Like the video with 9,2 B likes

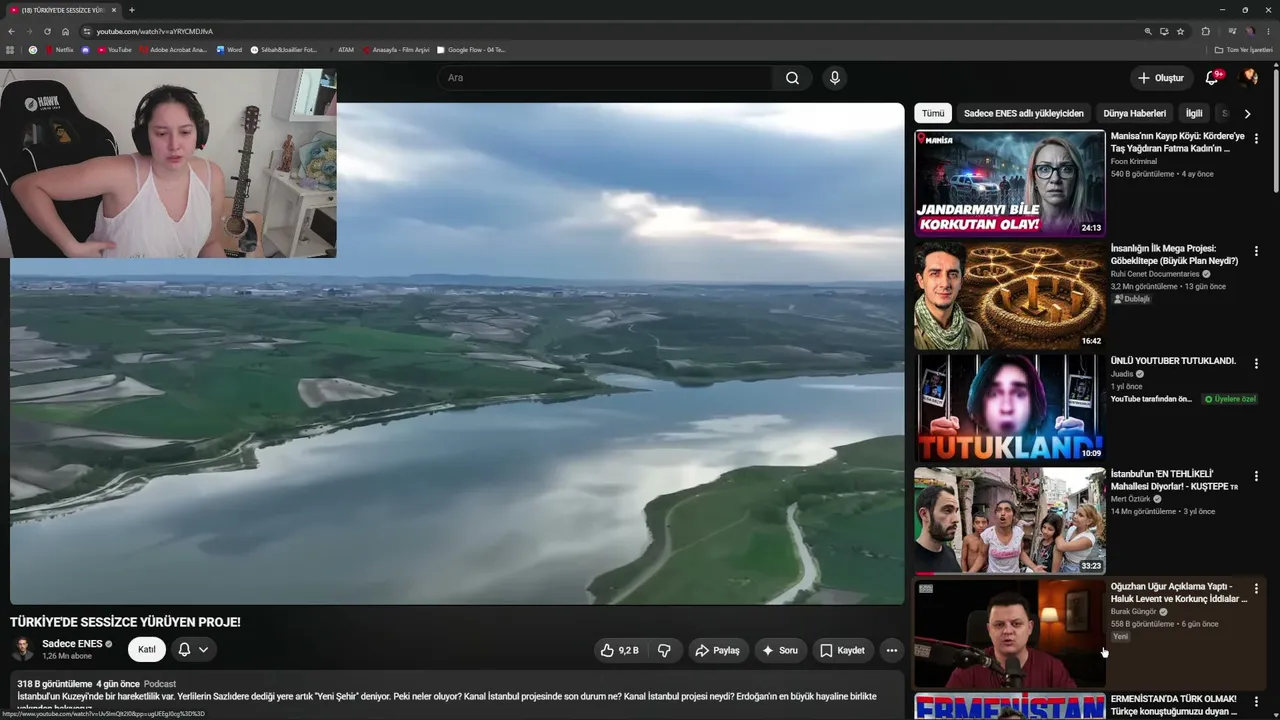coord(620,650)
